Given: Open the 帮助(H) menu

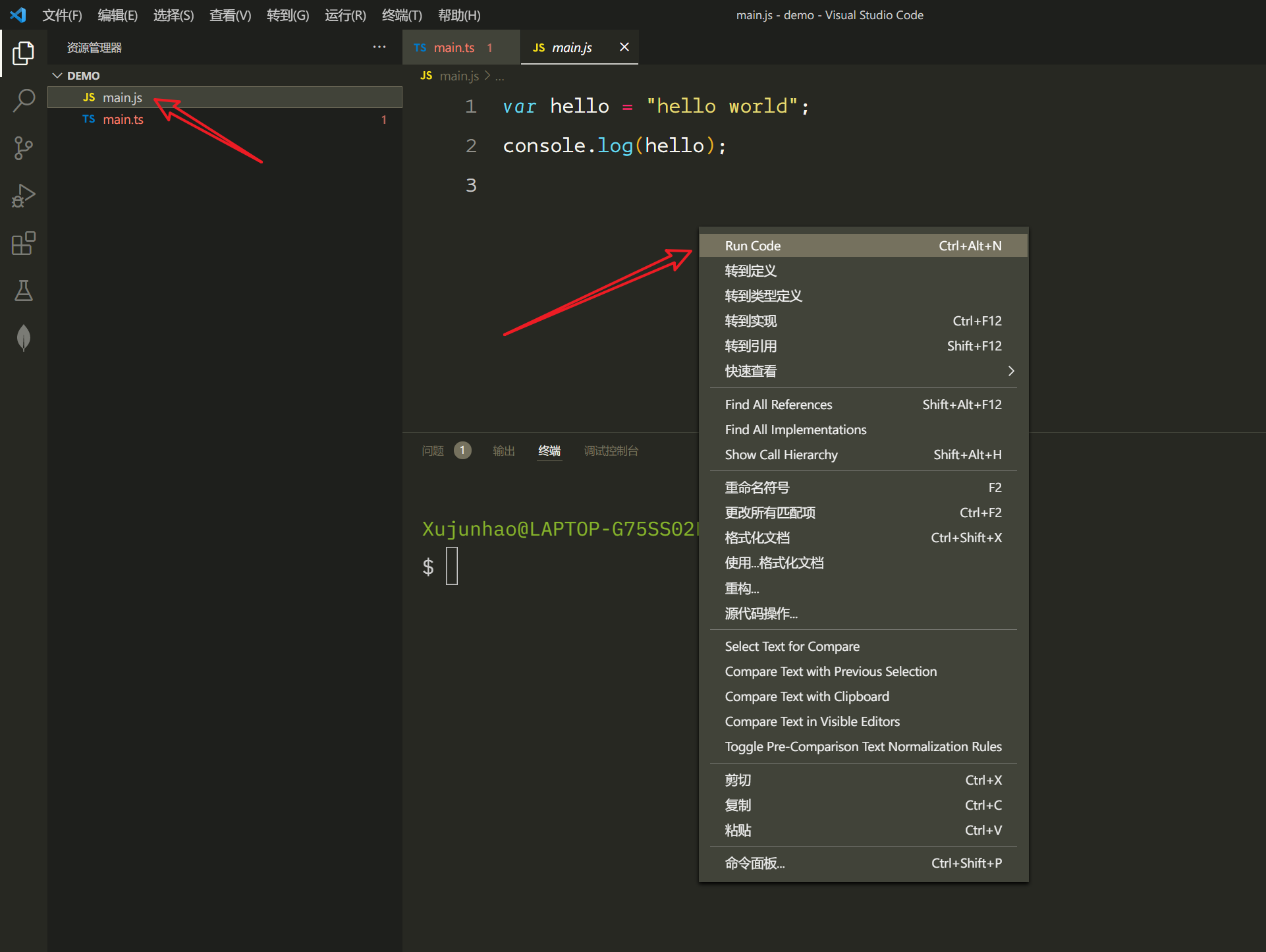Looking at the screenshot, I should 459,15.
